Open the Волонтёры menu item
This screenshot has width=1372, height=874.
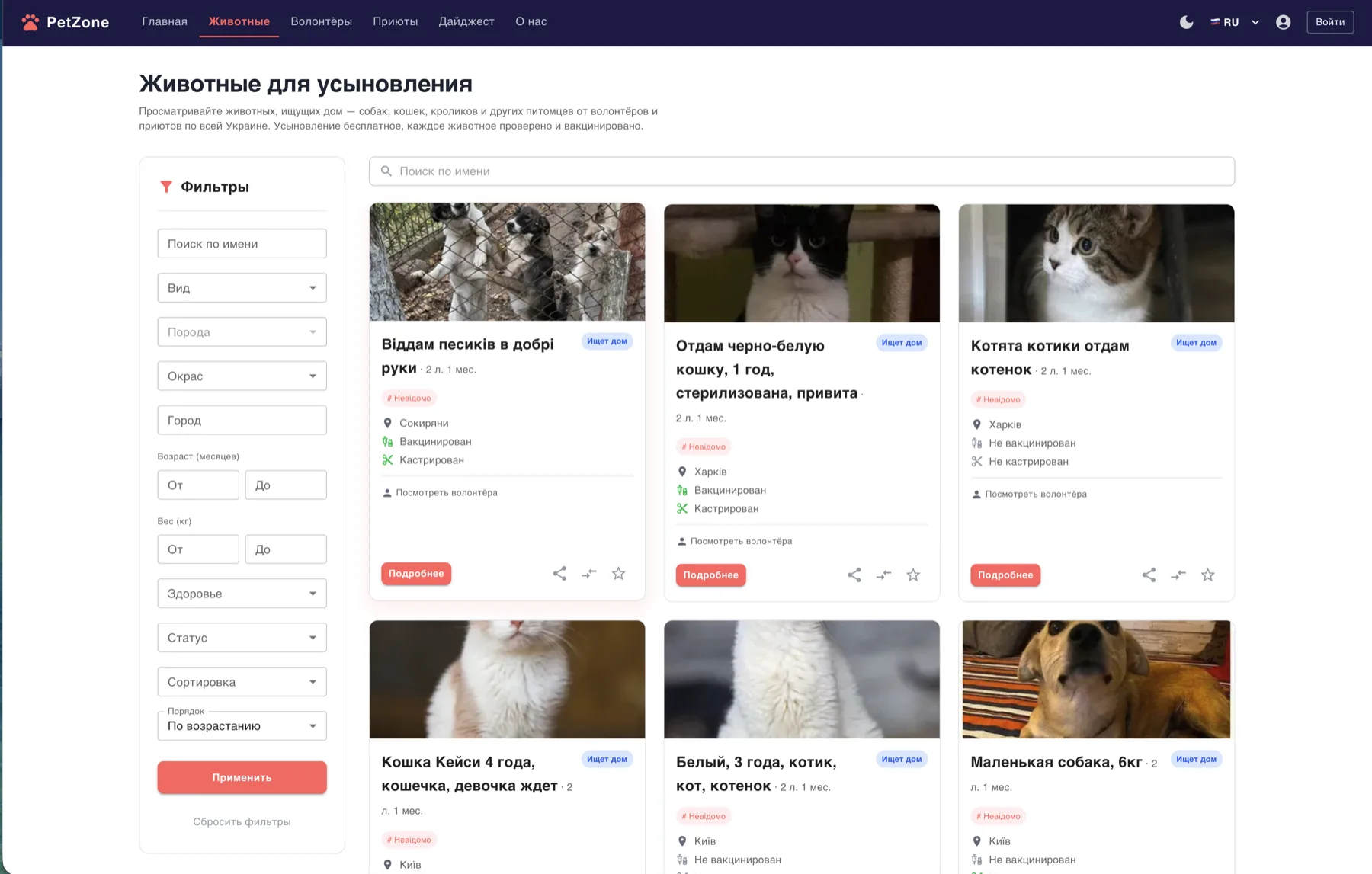coord(321,21)
